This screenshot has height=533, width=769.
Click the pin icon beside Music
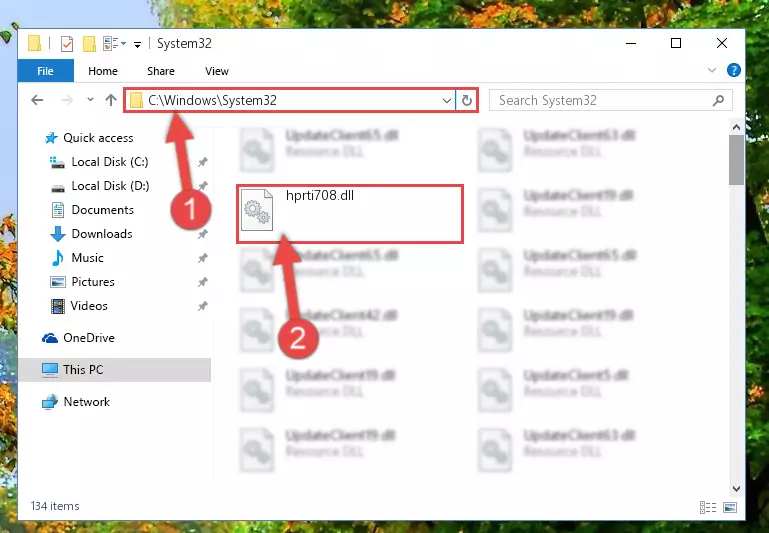(203, 258)
